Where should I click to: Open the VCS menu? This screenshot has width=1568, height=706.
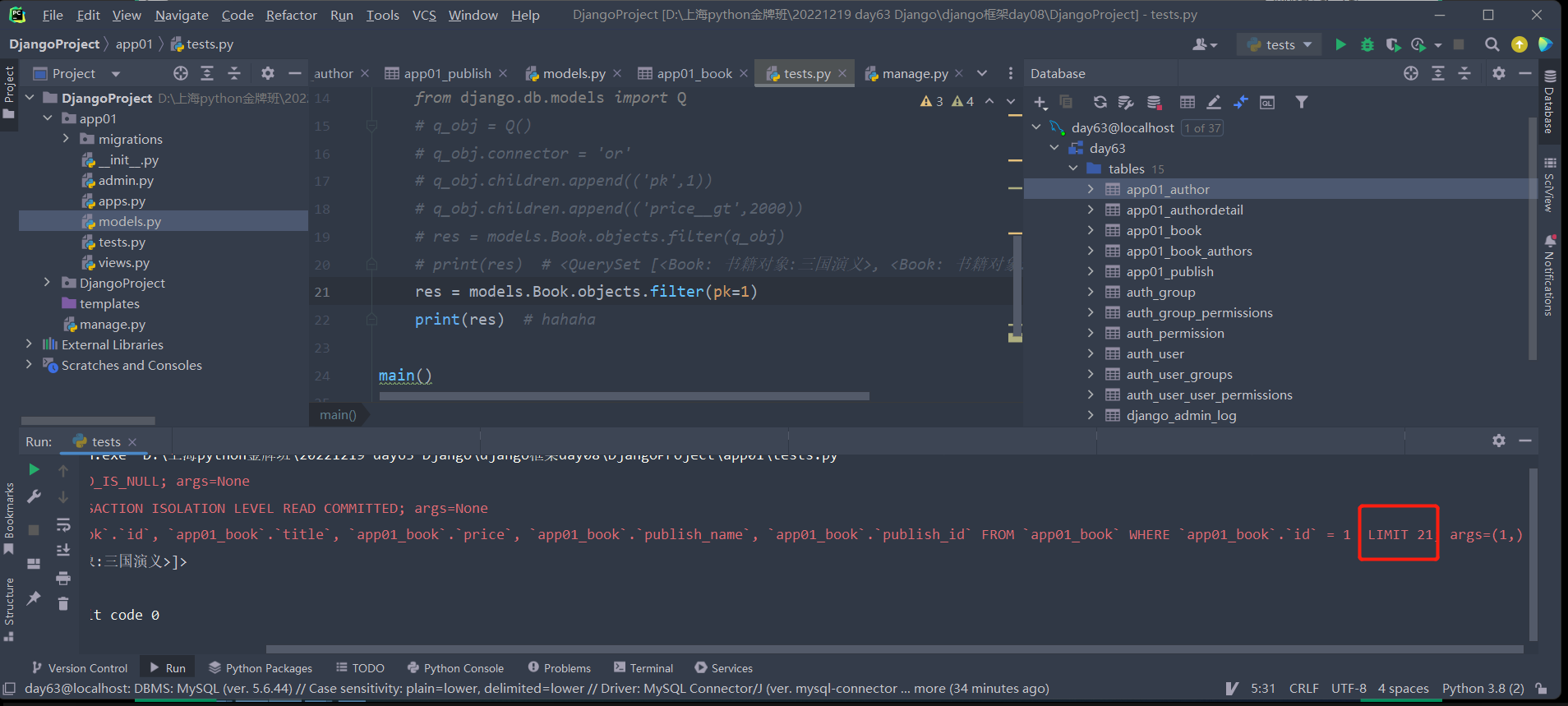[x=424, y=15]
